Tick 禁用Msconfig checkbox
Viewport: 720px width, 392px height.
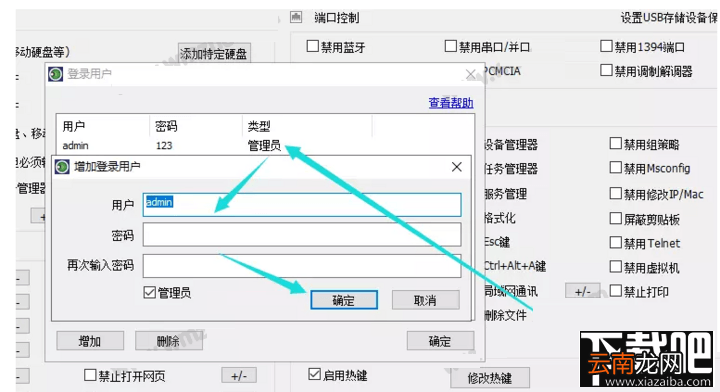(x=615, y=168)
